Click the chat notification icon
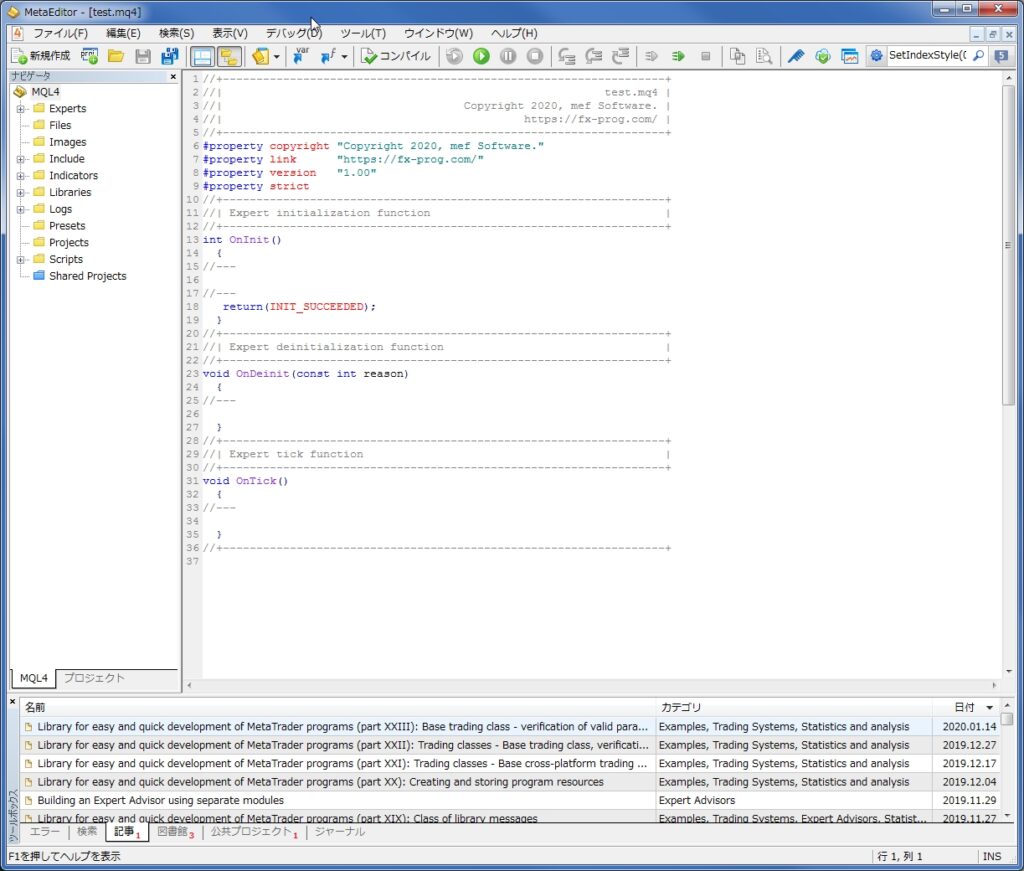Image resolution: width=1024 pixels, height=871 pixels. click(x=1001, y=56)
